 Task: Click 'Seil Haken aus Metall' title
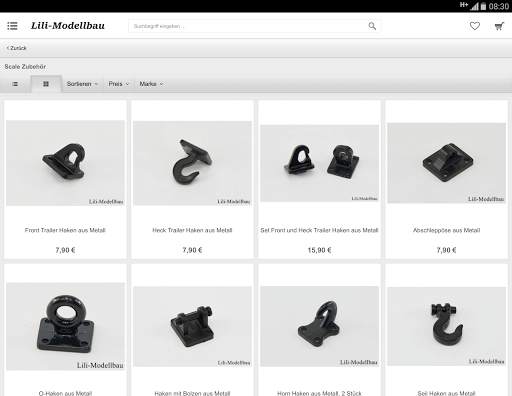click(x=446, y=393)
